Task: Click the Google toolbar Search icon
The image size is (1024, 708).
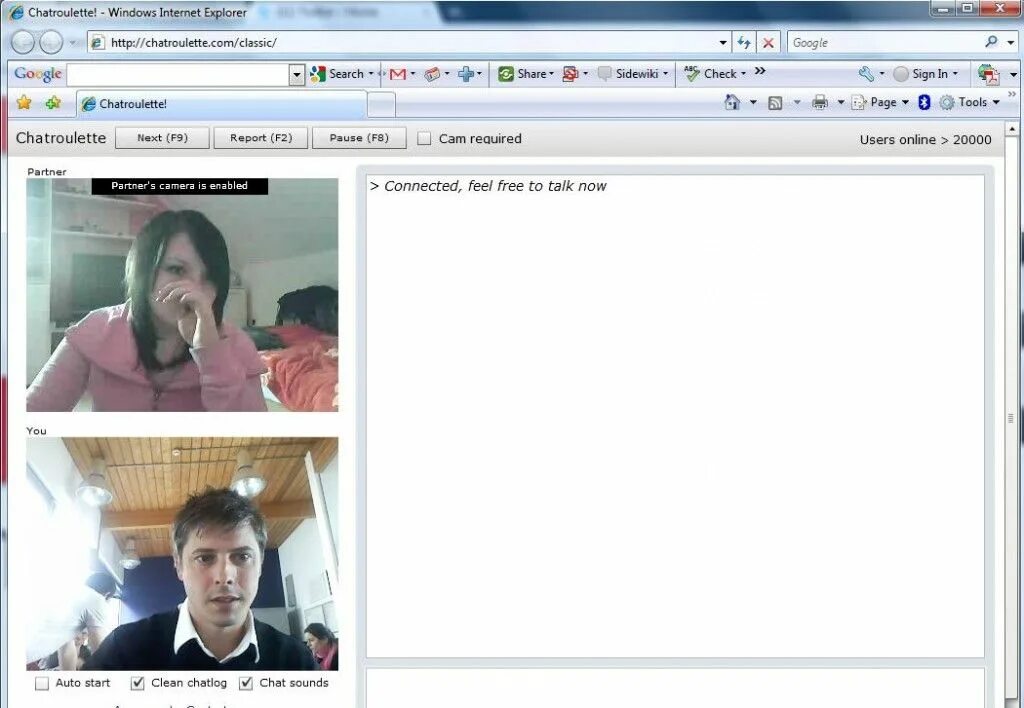Action: (317, 74)
